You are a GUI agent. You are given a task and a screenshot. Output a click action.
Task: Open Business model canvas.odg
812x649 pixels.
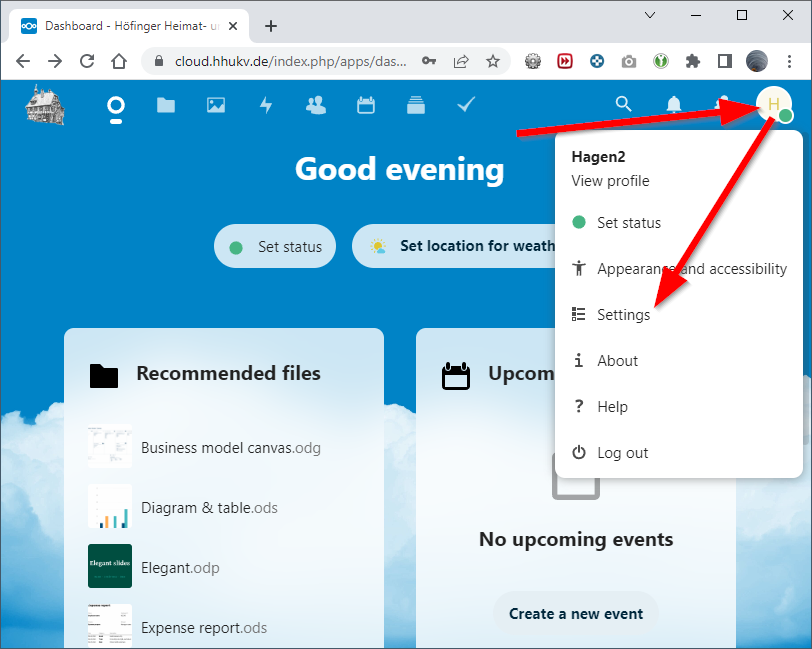(x=230, y=448)
